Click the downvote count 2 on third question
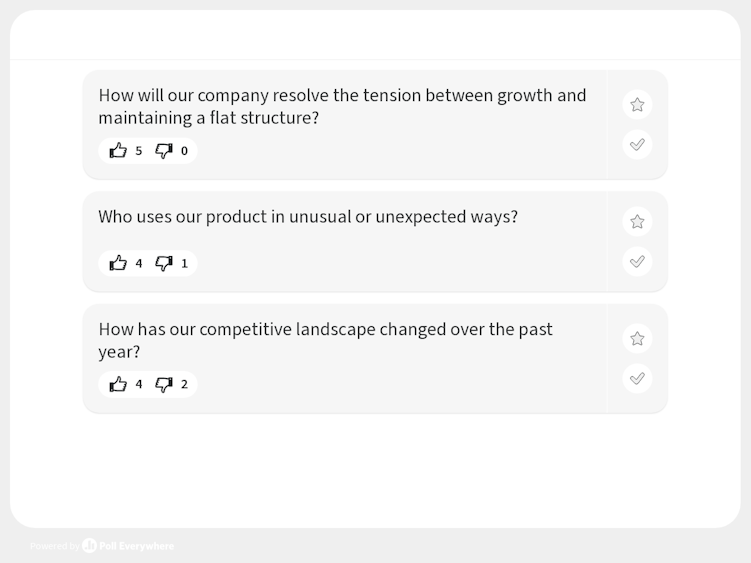This screenshot has height=563, width=751. pos(184,384)
